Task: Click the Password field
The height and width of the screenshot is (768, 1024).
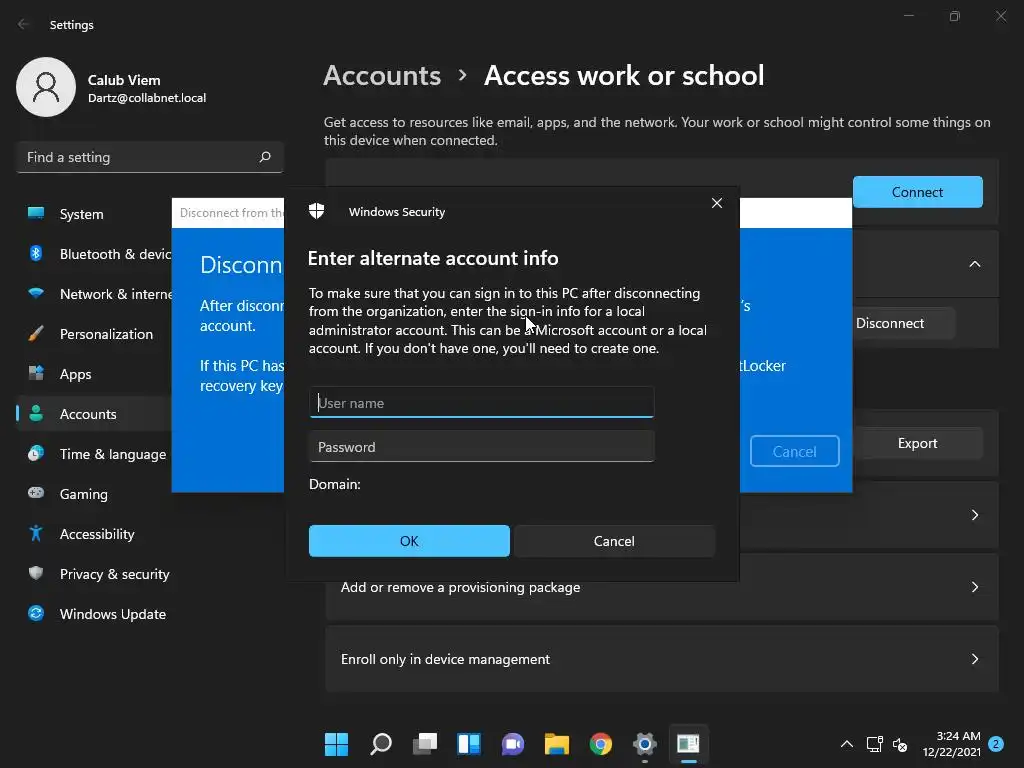Action: (x=481, y=447)
